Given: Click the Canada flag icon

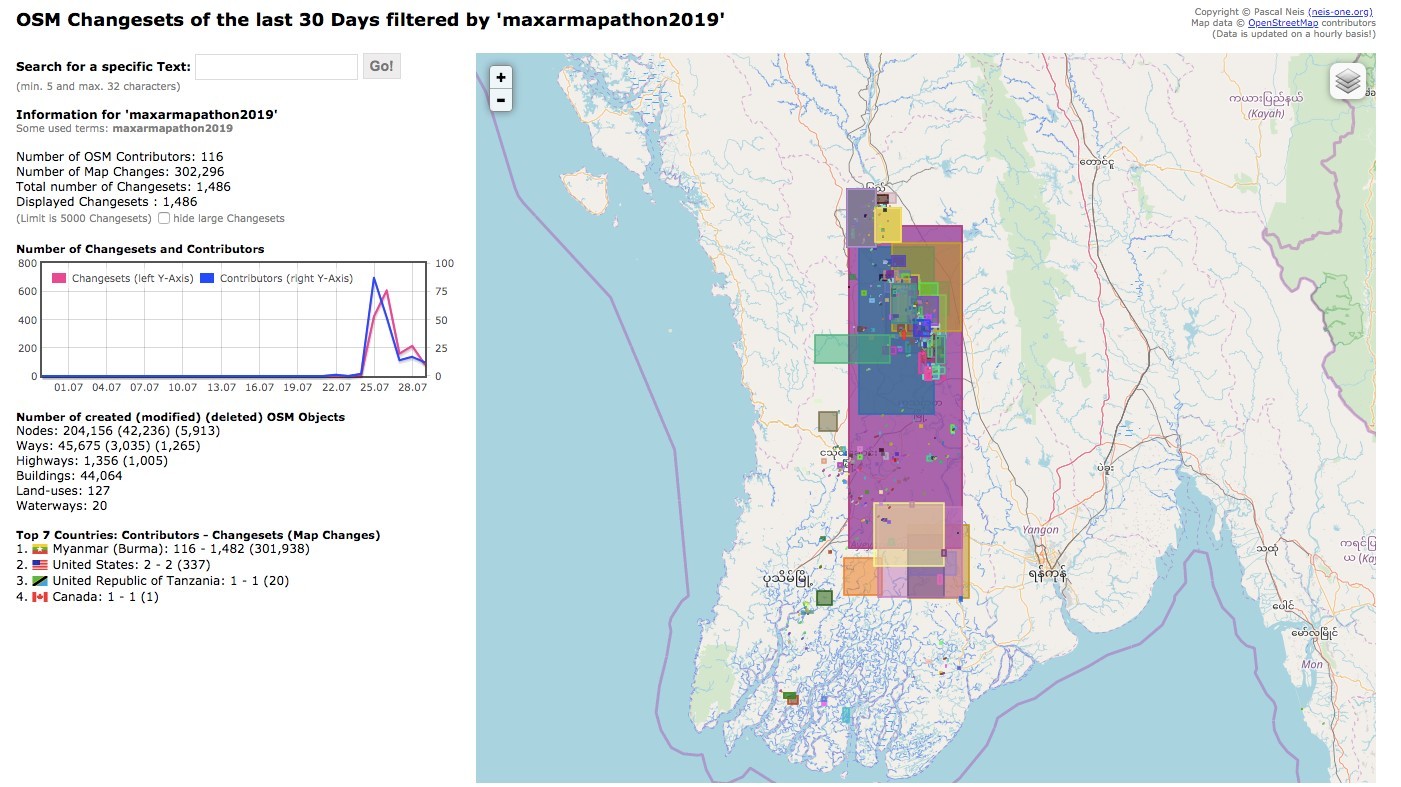Looking at the screenshot, I should 40,597.
